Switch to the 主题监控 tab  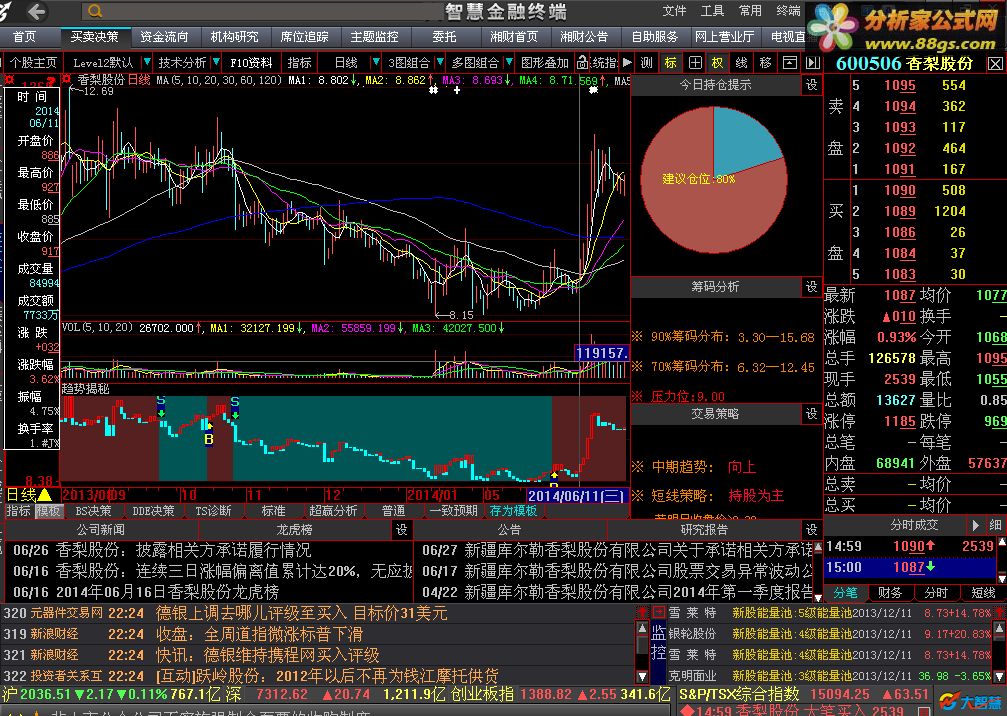374,37
